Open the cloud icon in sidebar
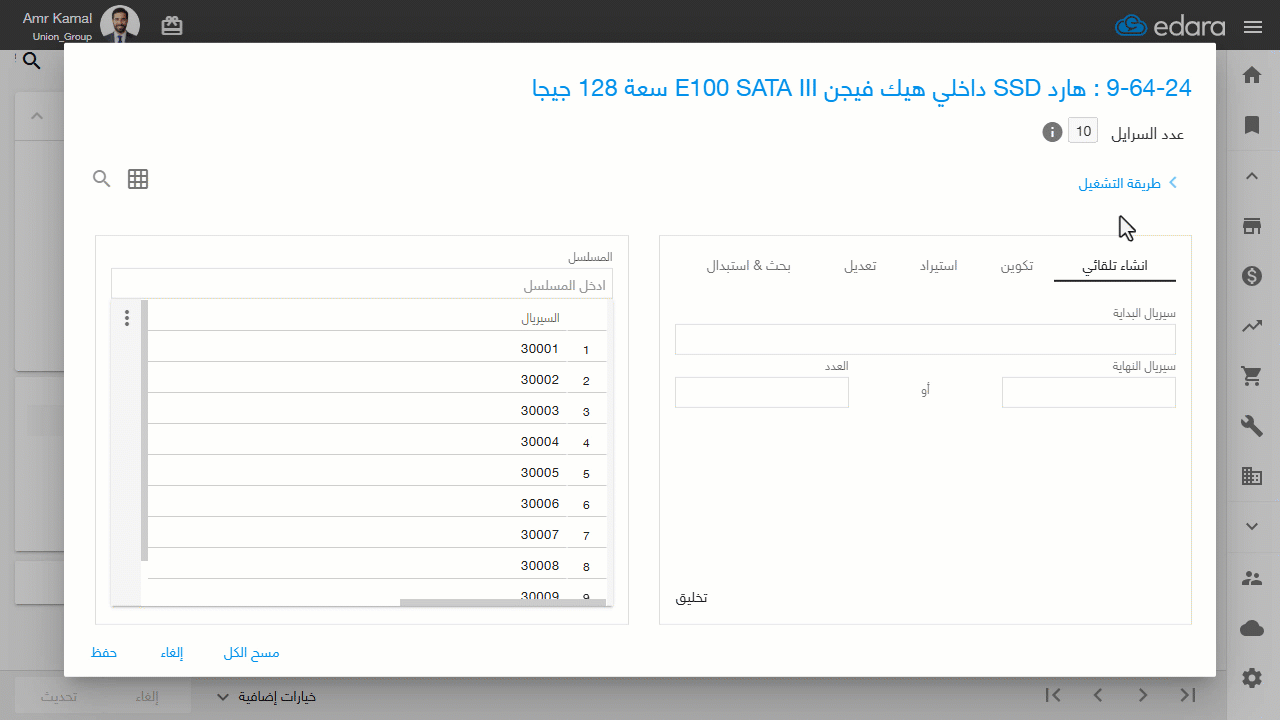The width and height of the screenshot is (1280, 720). tap(1251, 628)
